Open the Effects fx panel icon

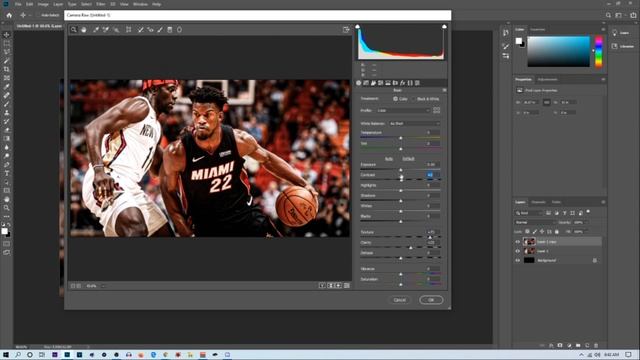pos(402,83)
